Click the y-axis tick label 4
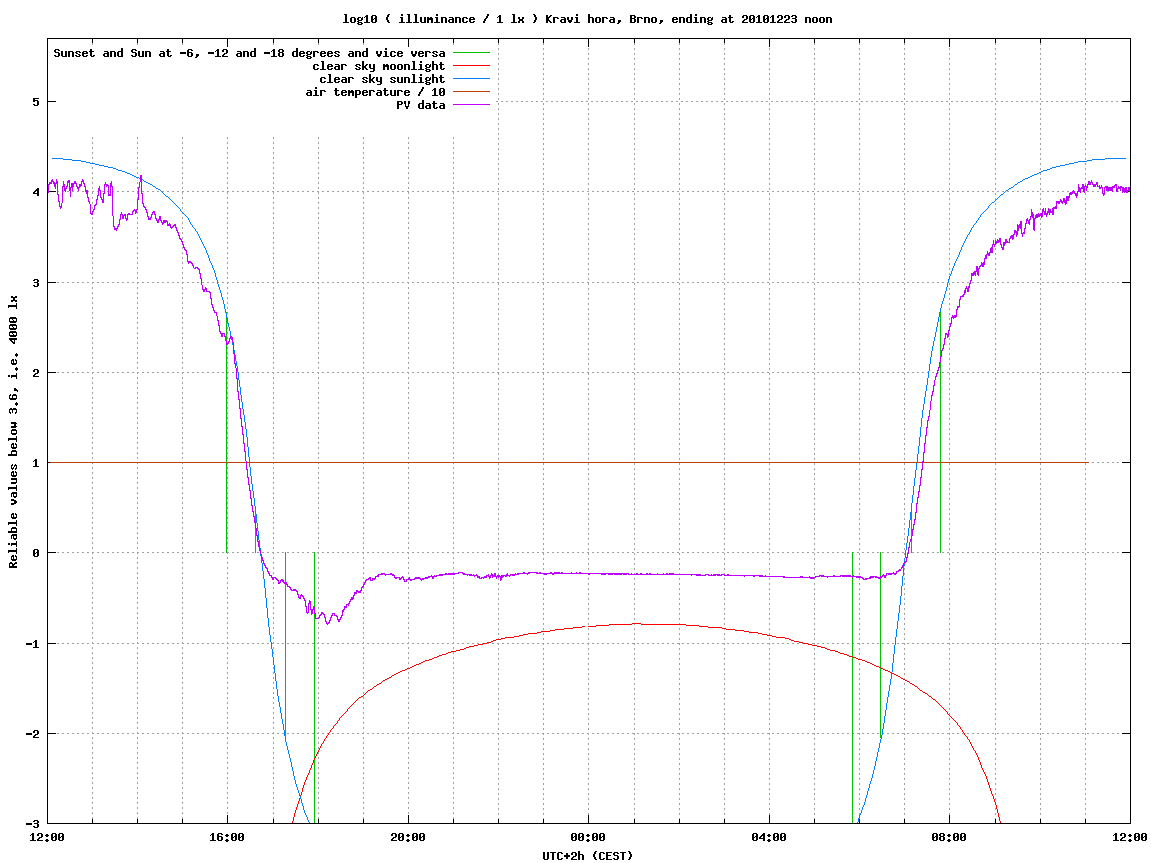The width and height of the screenshot is (1151, 863). [x=36, y=192]
